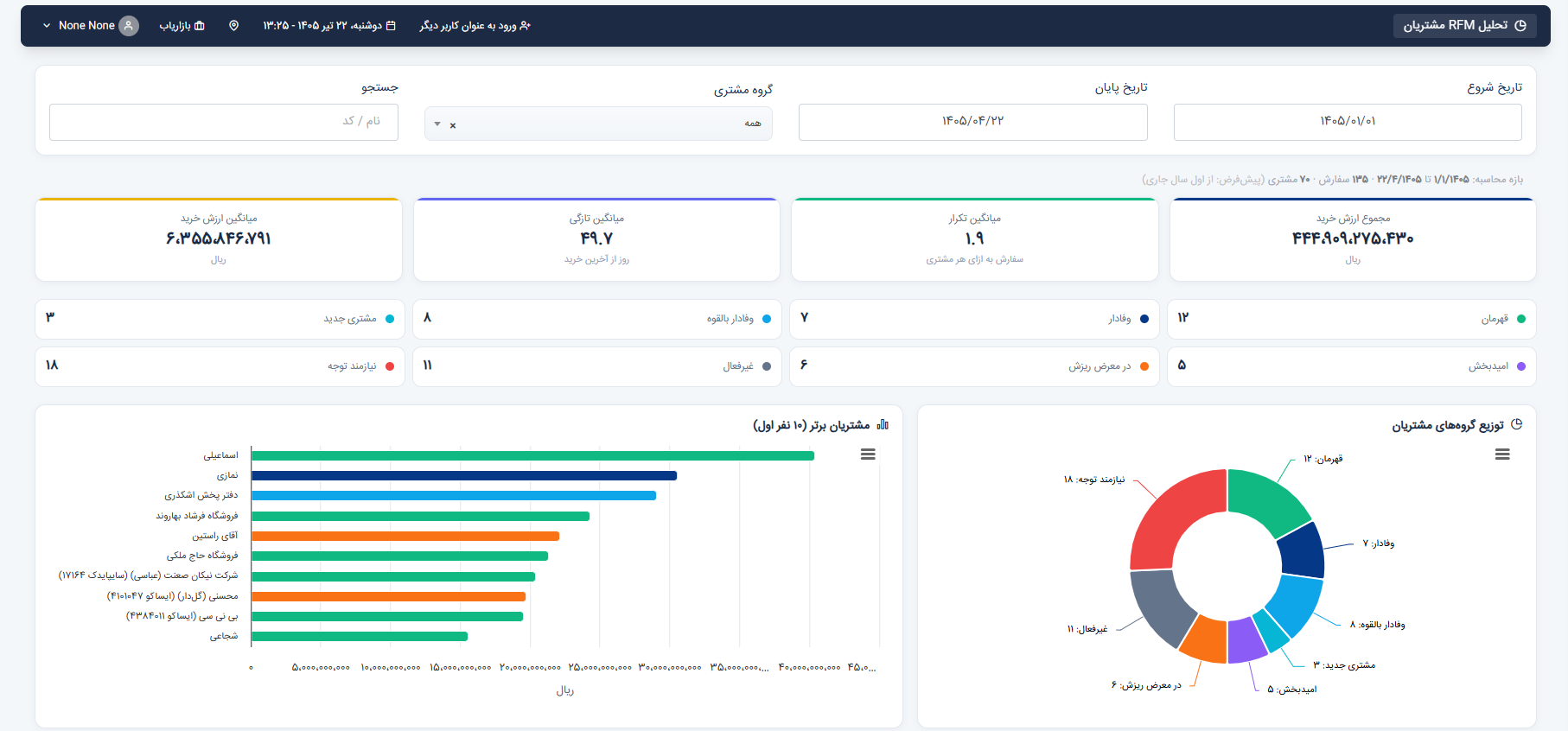Click the فروشگاه حاج ملکی bar
1568x731 pixels.
click(399, 556)
